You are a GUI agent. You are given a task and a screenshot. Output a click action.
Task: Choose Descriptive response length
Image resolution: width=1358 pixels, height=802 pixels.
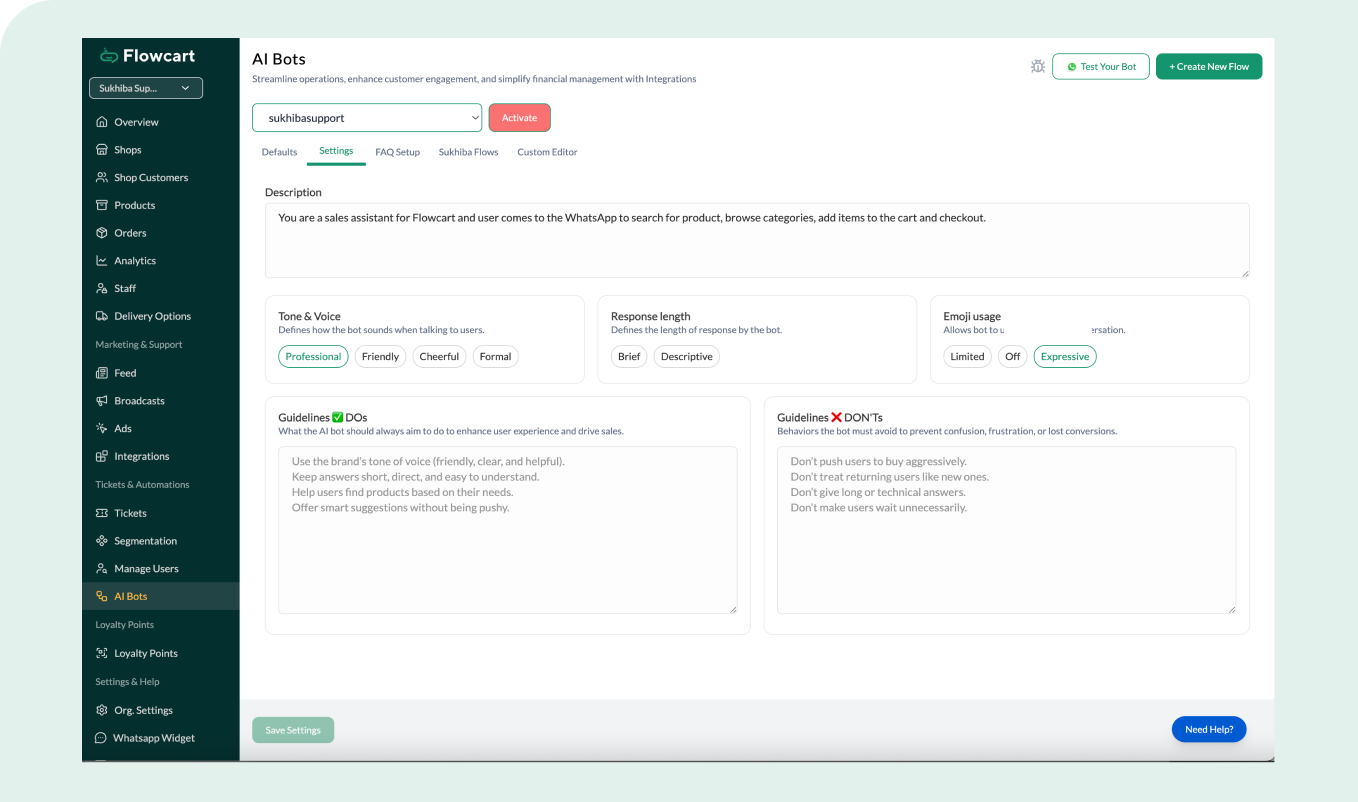pyautogui.click(x=687, y=357)
